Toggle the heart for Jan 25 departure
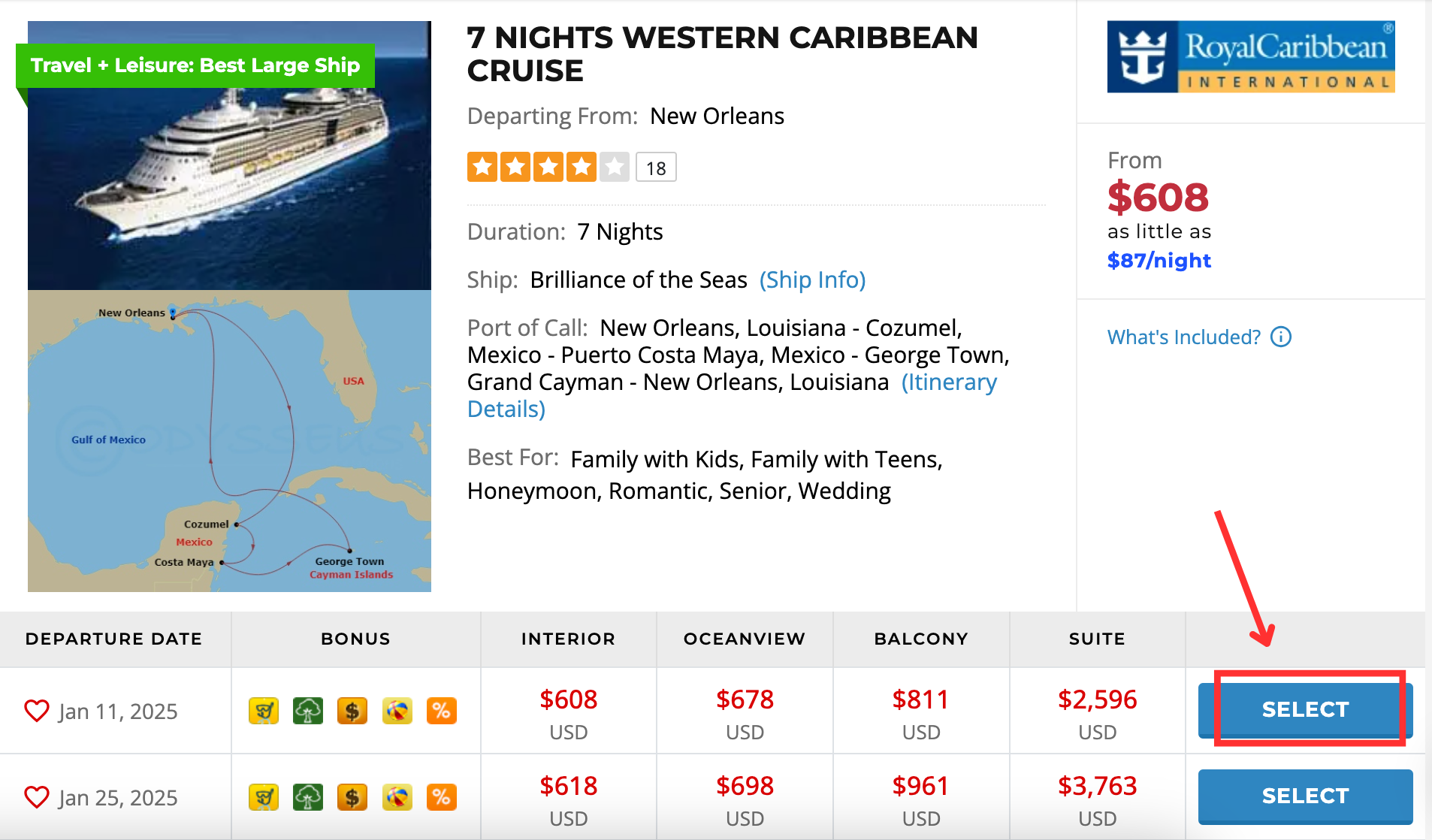Screen dimensions: 1432x840 [35, 797]
